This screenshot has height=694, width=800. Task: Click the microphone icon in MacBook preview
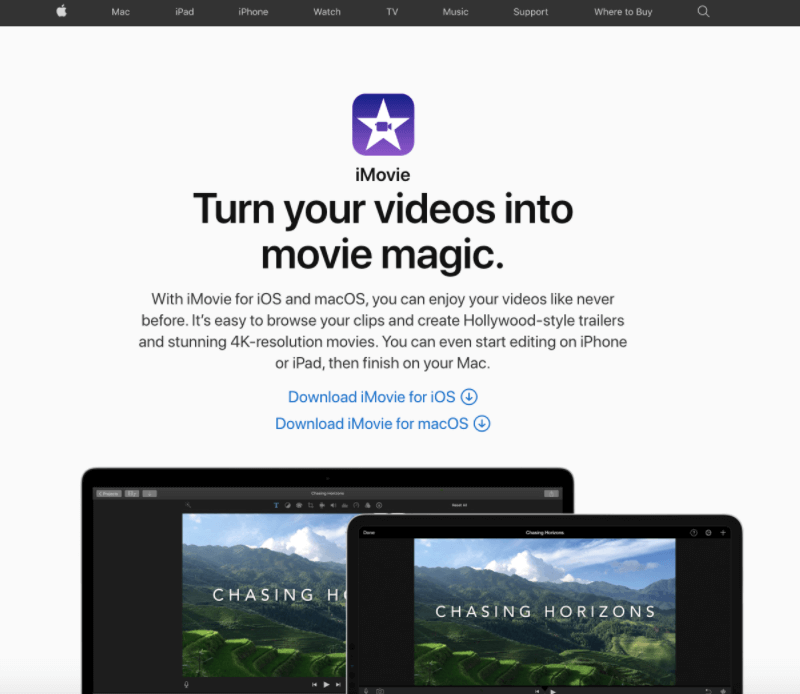coord(186,685)
